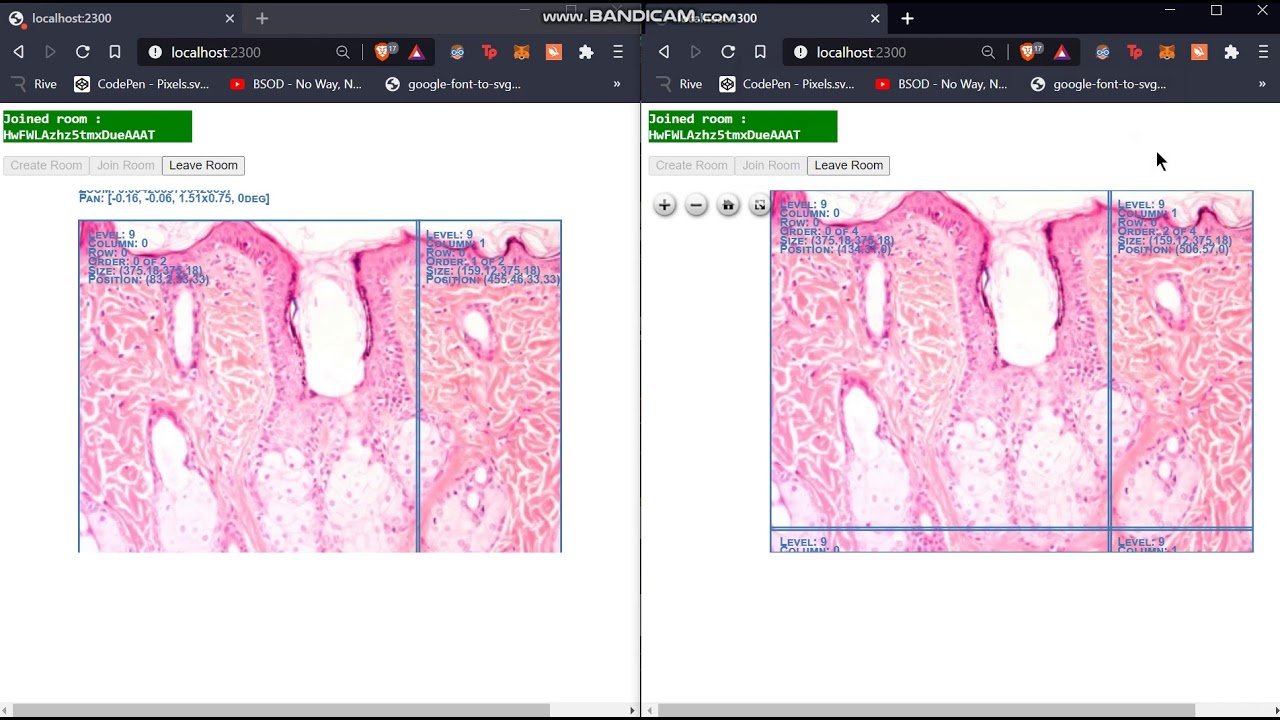The height and width of the screenshot is (720, 1280).
Task: Select localhost:2300 tab in left window
Action: pyautogui.click(x=120, y=18)
